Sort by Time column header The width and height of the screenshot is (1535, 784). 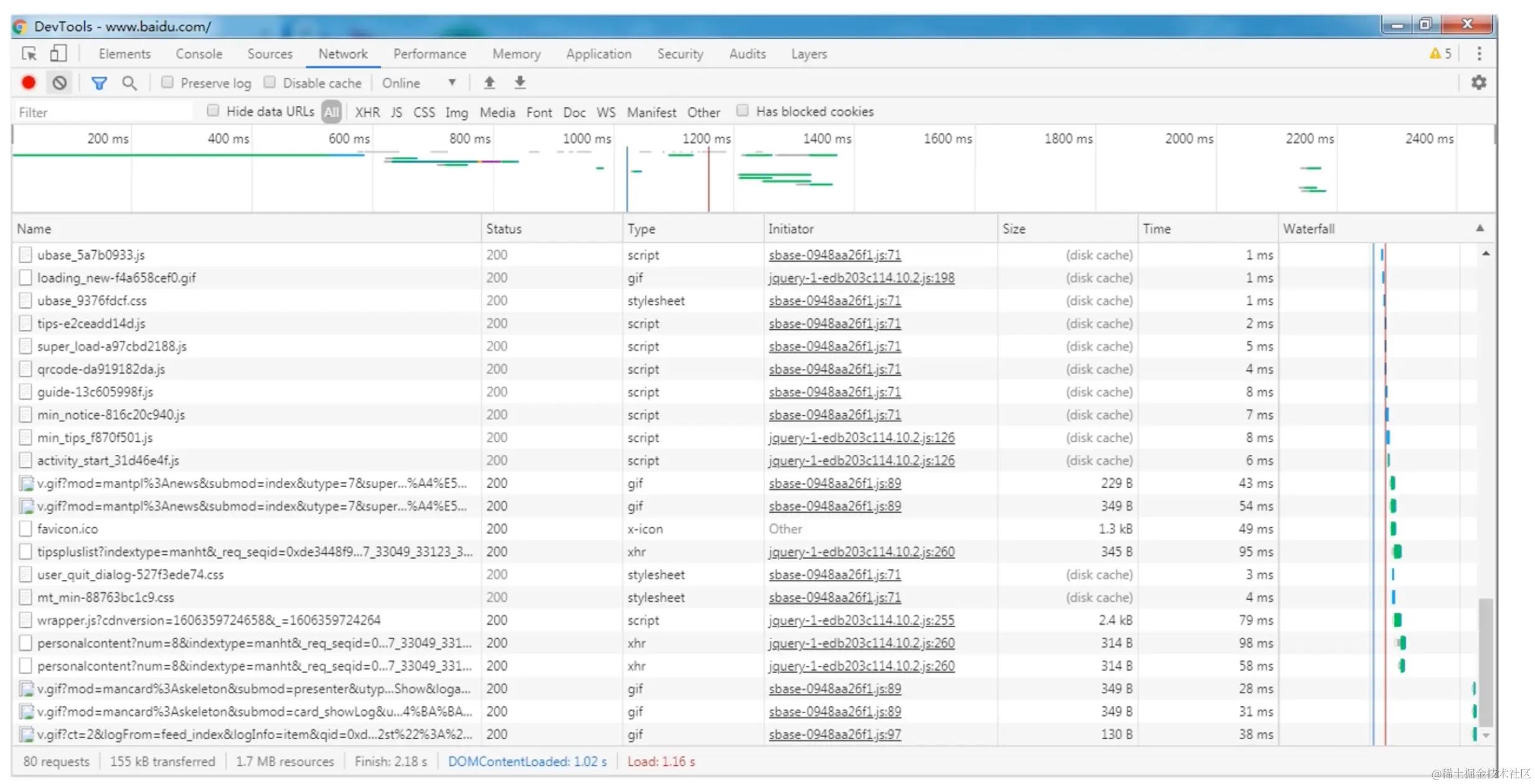click(1208, 228)
